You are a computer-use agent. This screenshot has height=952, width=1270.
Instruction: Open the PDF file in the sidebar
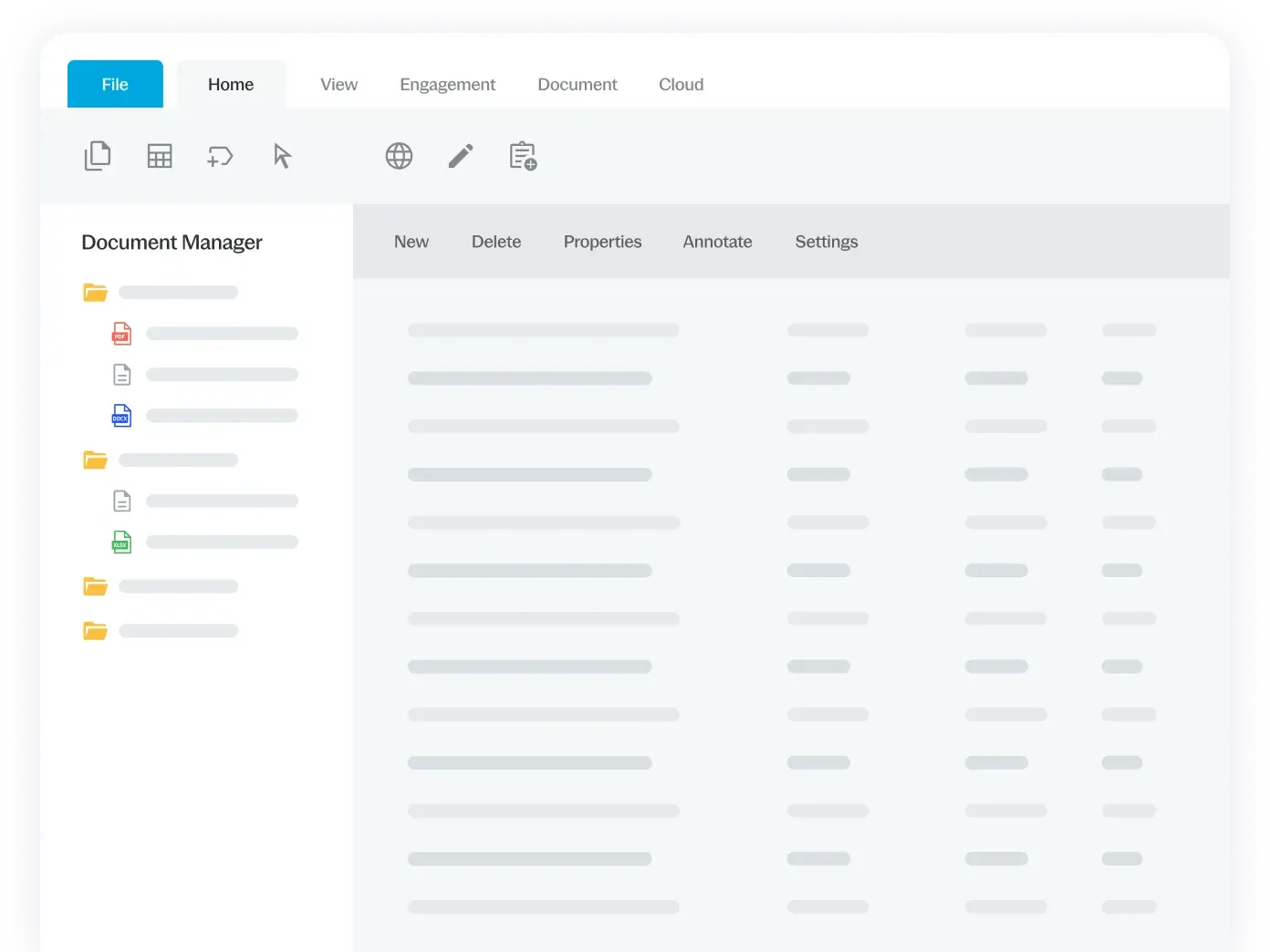pyautogui.click(x=121, y=333)
